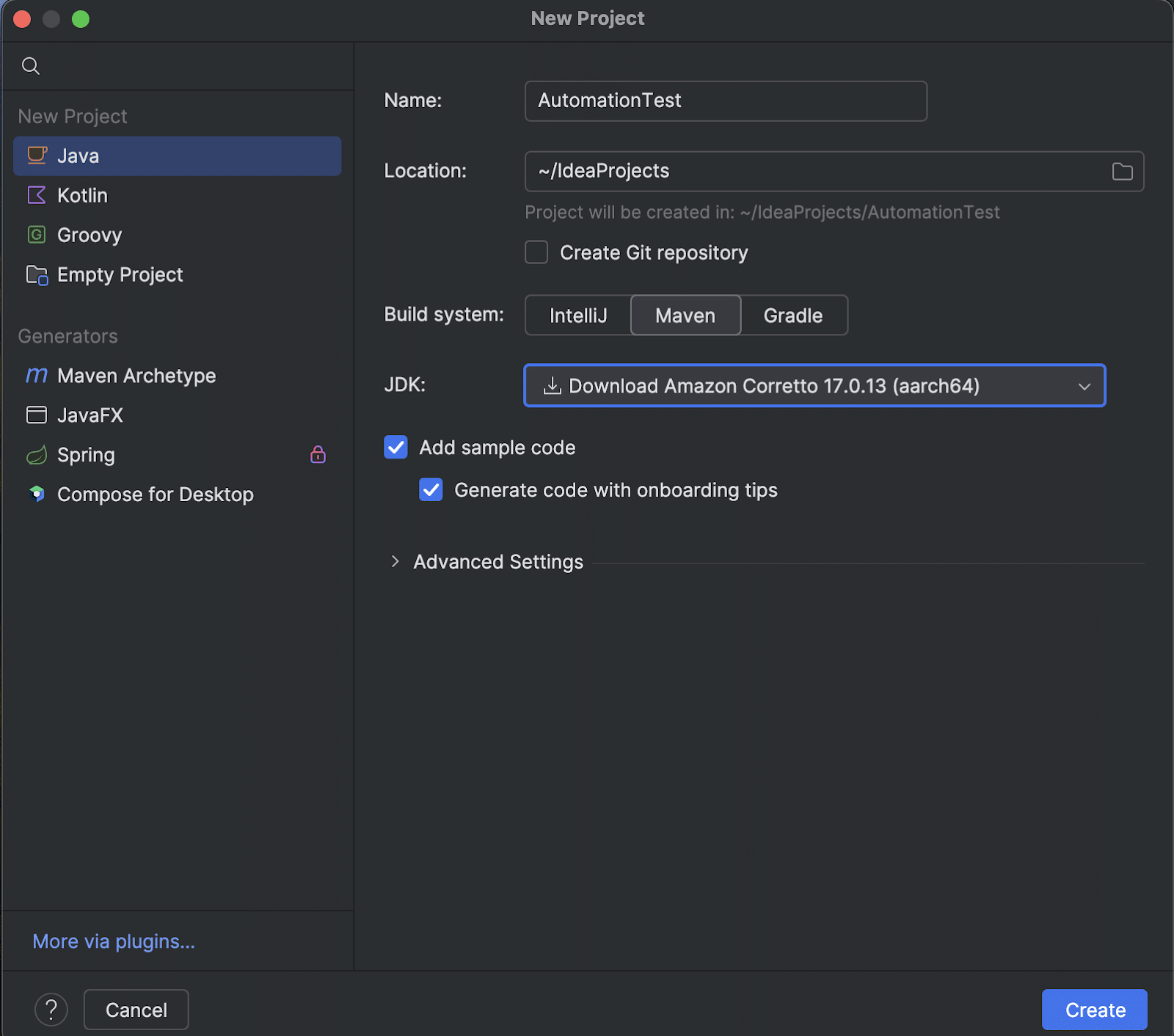Click the Create button
The width and height of the screenshot is (1174, 1036).
(x=1094, y=1010)
